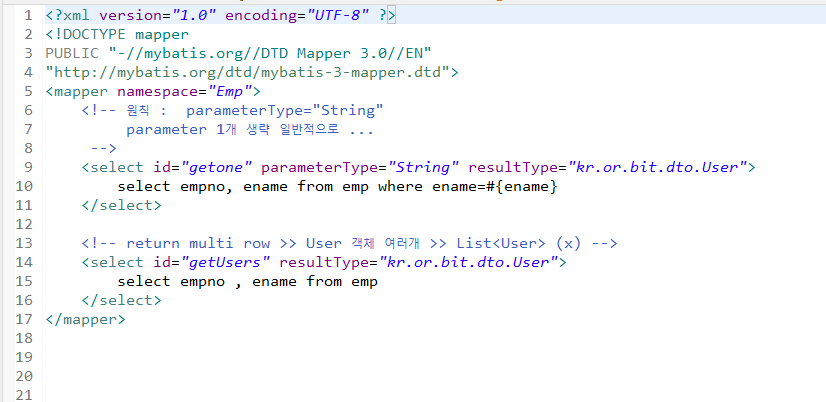826x402 pixels.
Task: Click the return multi row comment
Action: click(x=349, y=243)
